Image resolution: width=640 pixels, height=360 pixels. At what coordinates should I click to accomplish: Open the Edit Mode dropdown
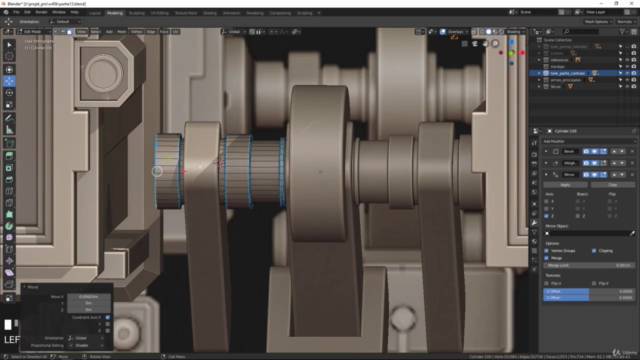coord(33,31)
